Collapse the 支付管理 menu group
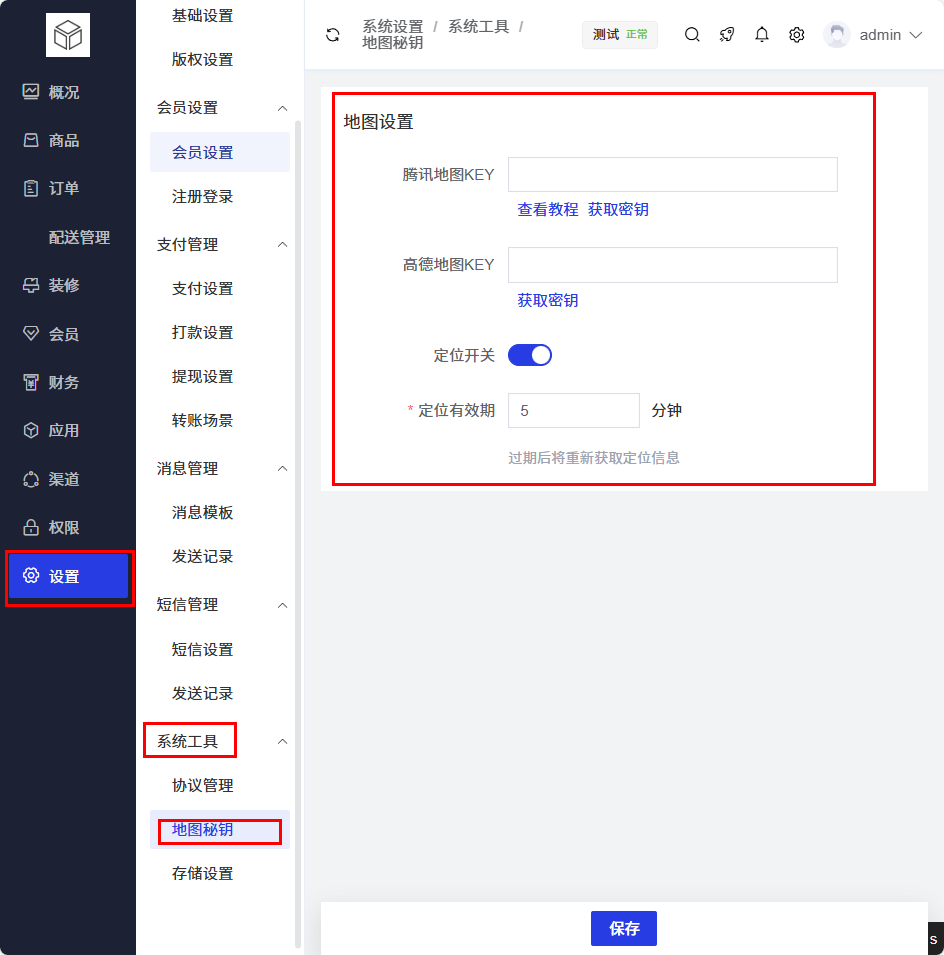Viewport: 944px width, 955px height. pyautogui.click(x=282, y=245)
